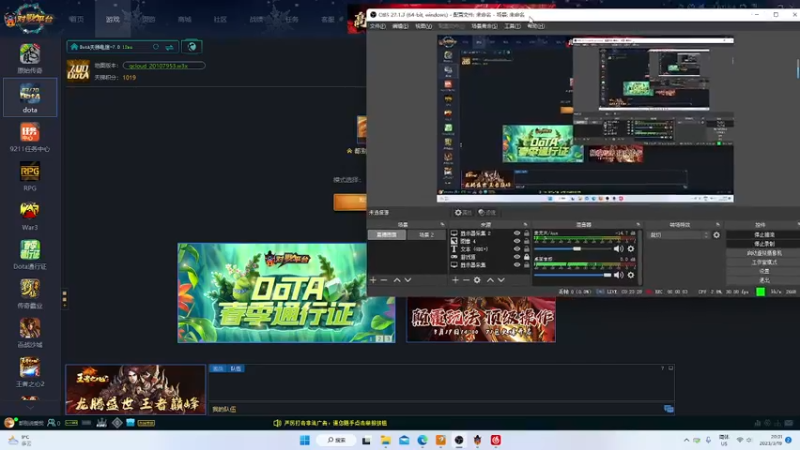Toggle visibility of the text (GDI+) source

click(x=517, y=249)
